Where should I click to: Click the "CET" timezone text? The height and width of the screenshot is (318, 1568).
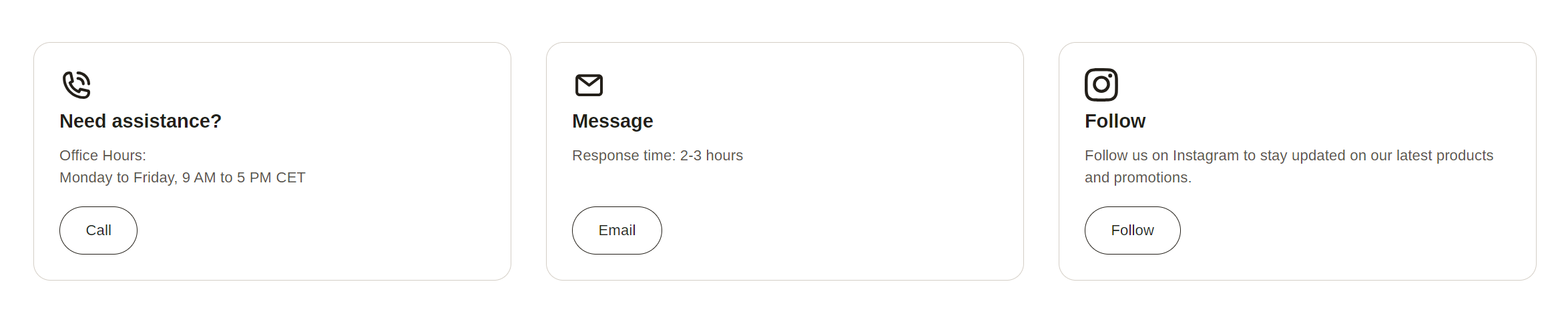(290, 178)
